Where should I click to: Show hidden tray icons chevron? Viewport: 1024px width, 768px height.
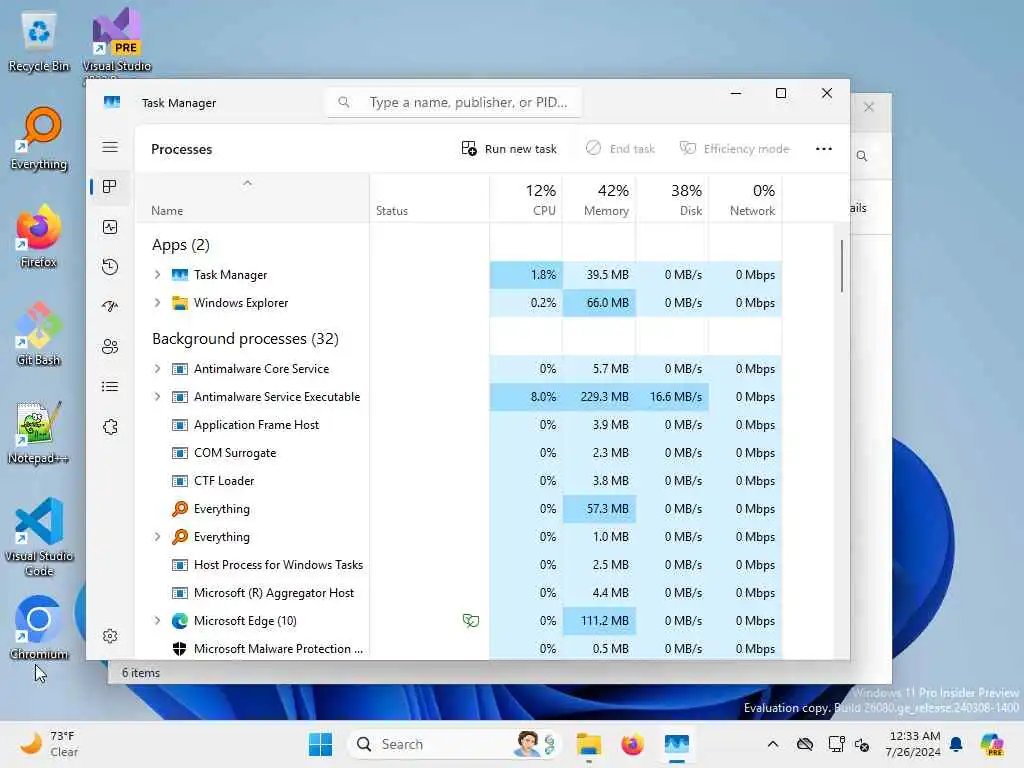pyautogui.click(x=773, y=744)
